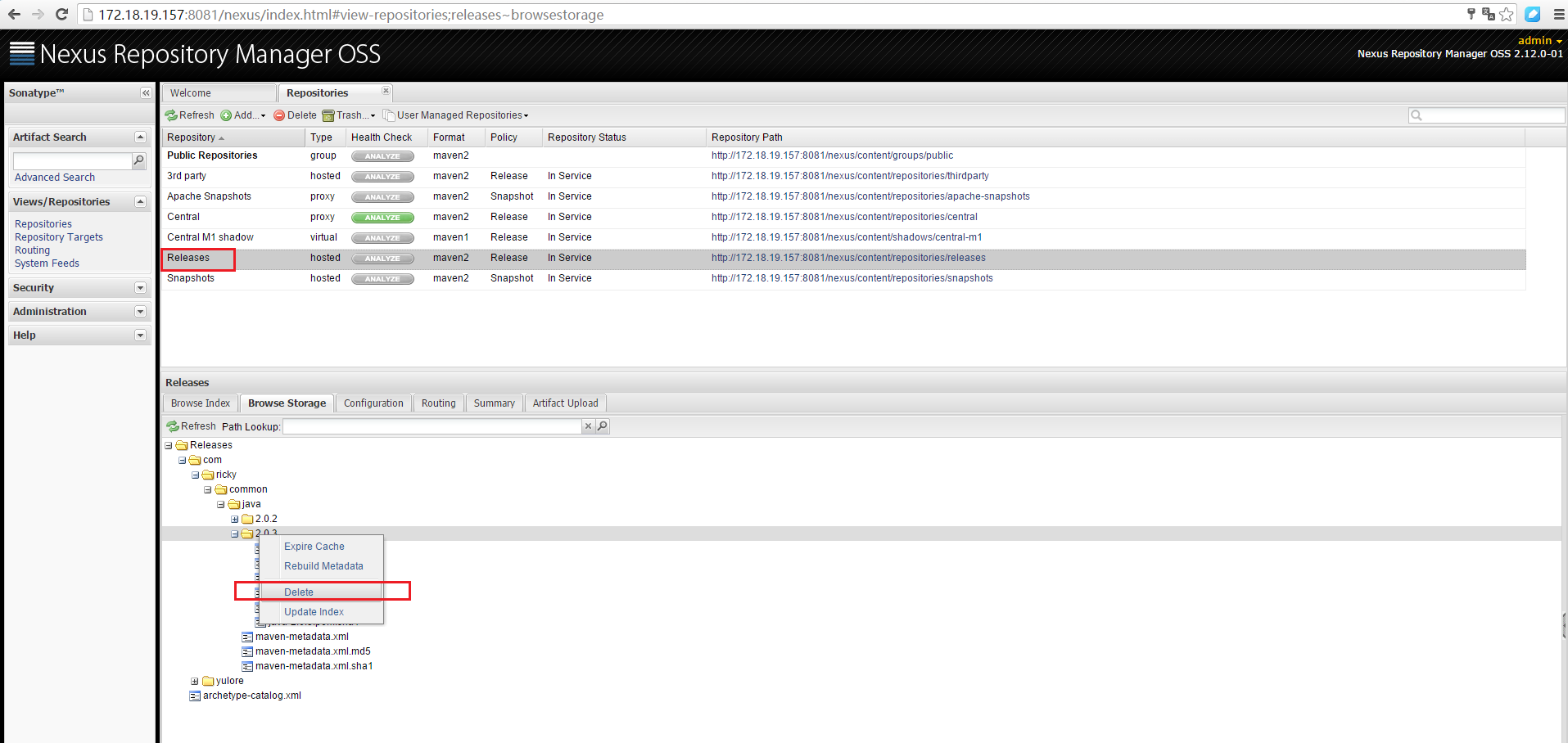Viewport: 1568px width, 743px height.
Task: Open the Configuration tab
Action: pos(373,403)
